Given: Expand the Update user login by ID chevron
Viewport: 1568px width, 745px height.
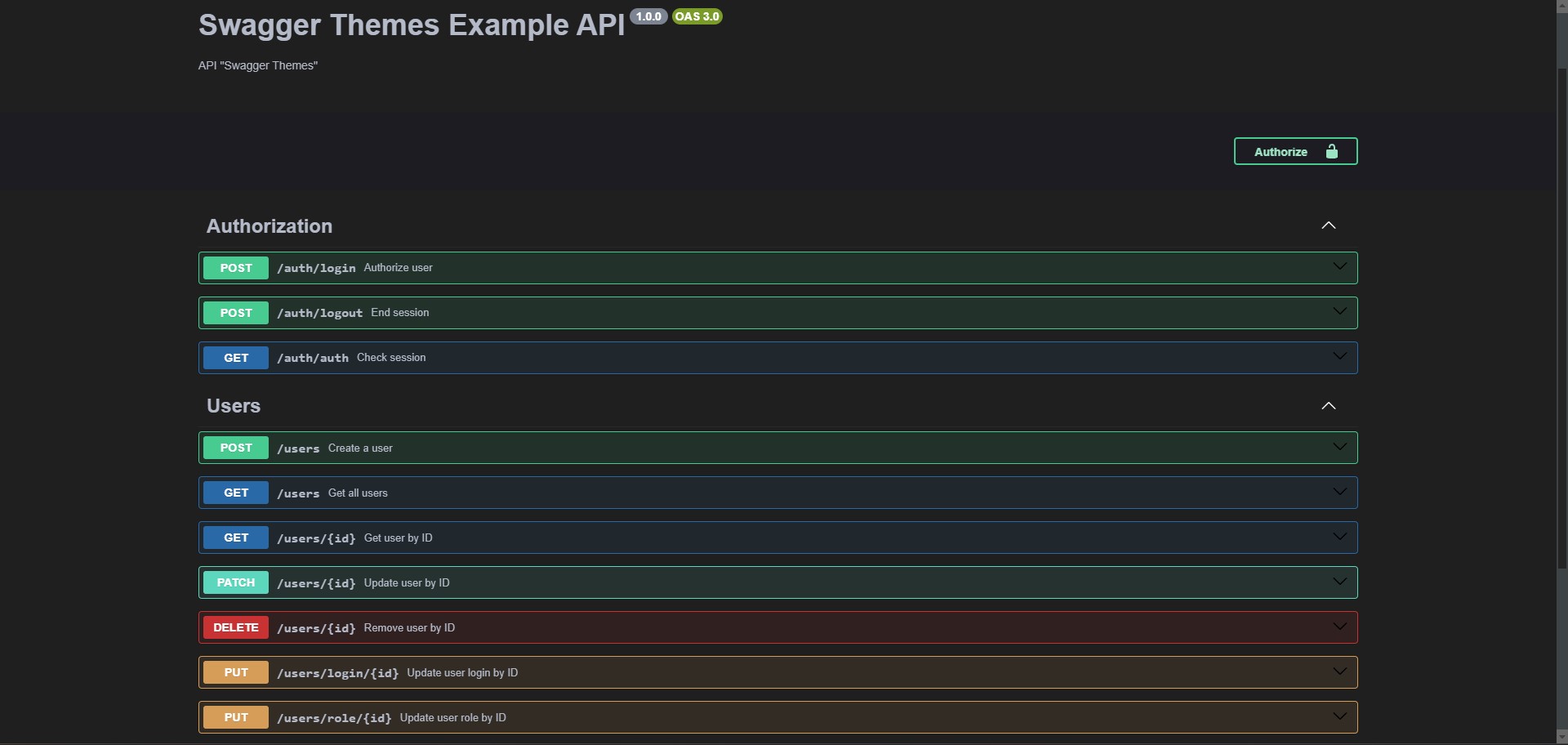Looking at the screenshot, I should tap(1339, 671).
